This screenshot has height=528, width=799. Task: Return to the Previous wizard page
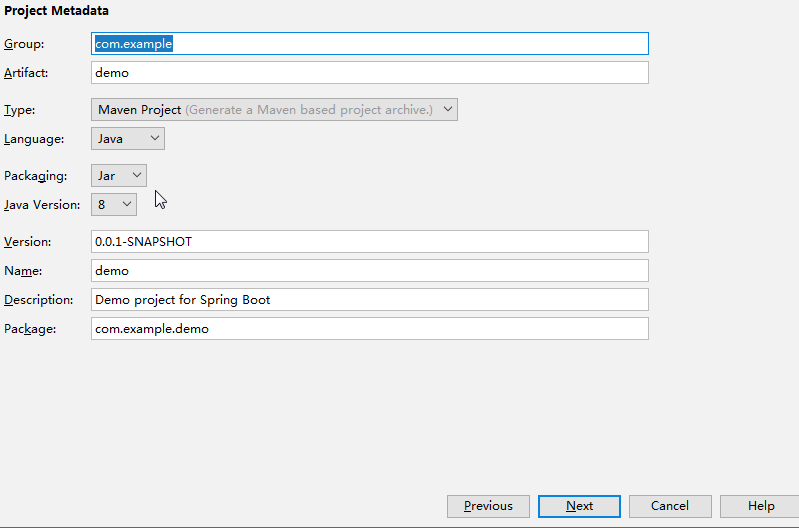[488, 506]
